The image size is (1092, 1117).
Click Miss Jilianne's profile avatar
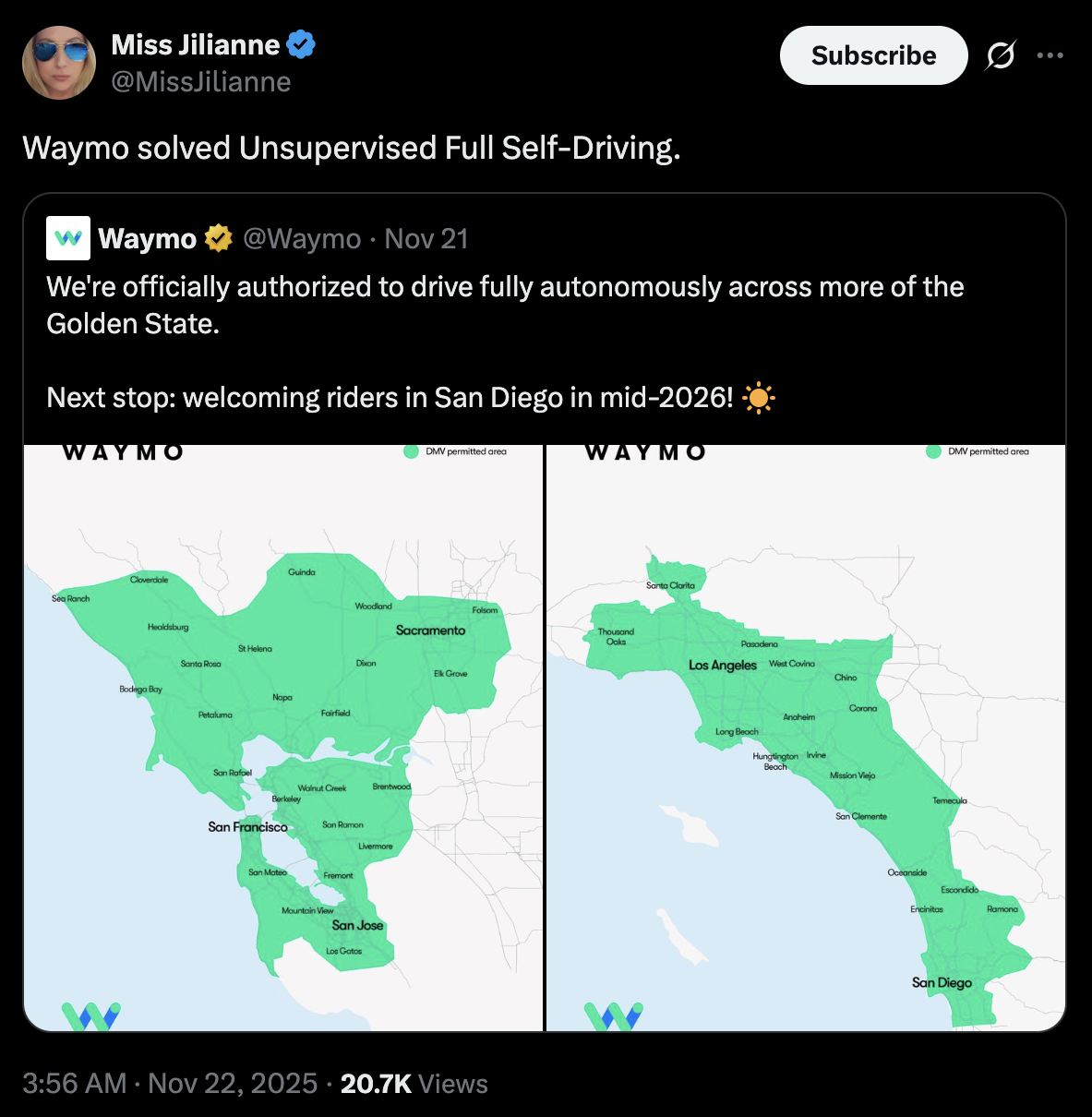click(59, 63)
